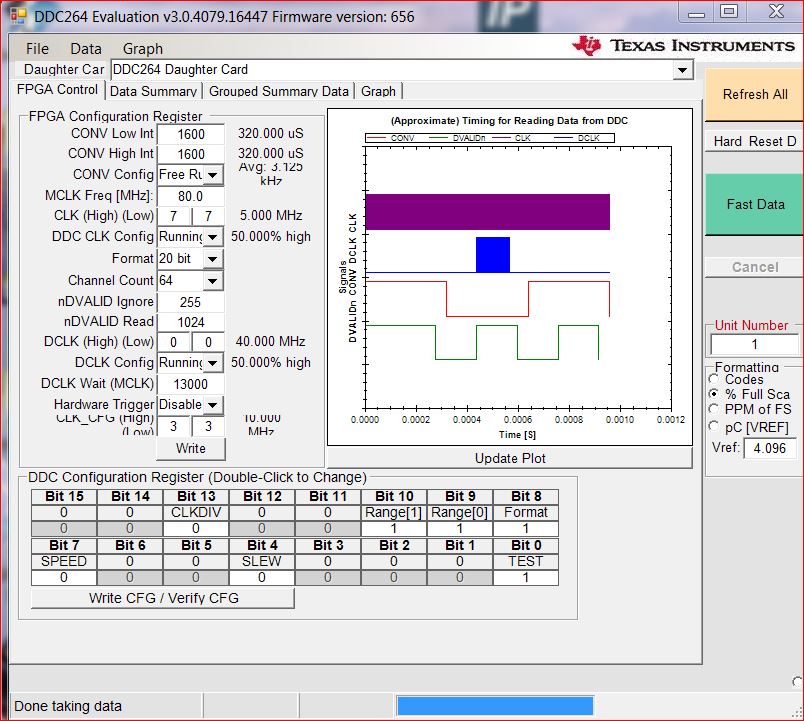
Task: Click the MCLK Freq input field
Action: coord(191,196)
